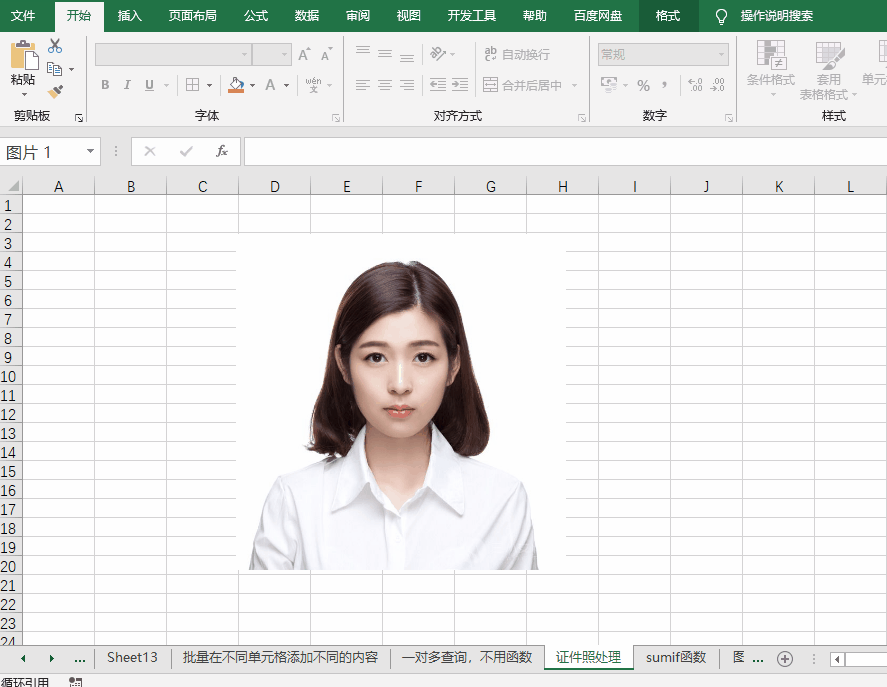Apply comma style
The height and width of the screenshot is (687, 887).
click(665, 85)
